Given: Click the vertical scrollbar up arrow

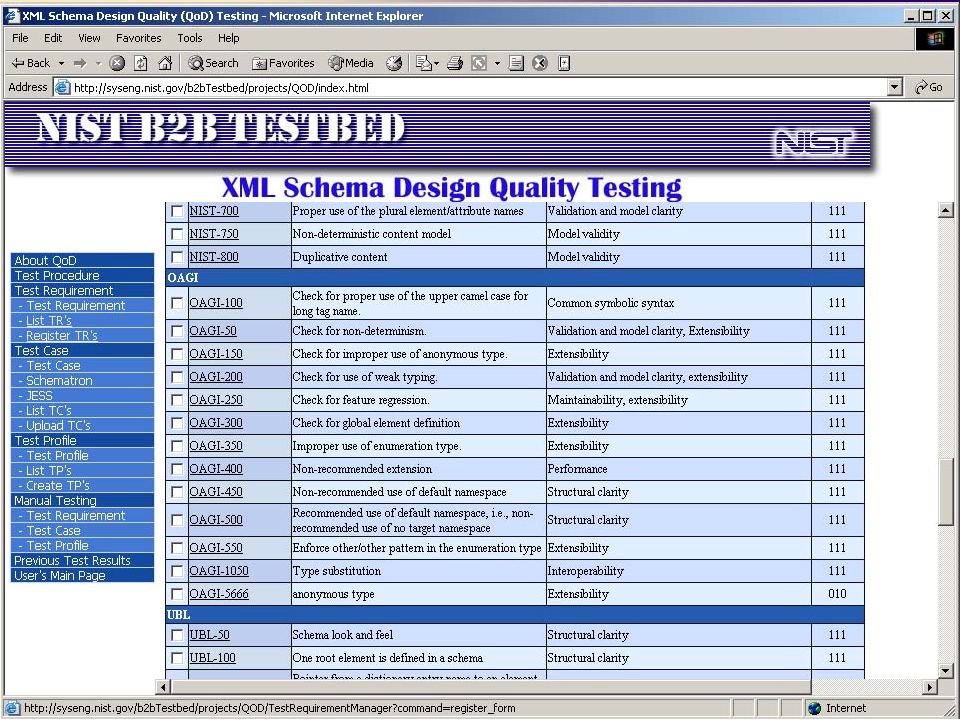Looking at the screenshot, I should tap(946, 211).
